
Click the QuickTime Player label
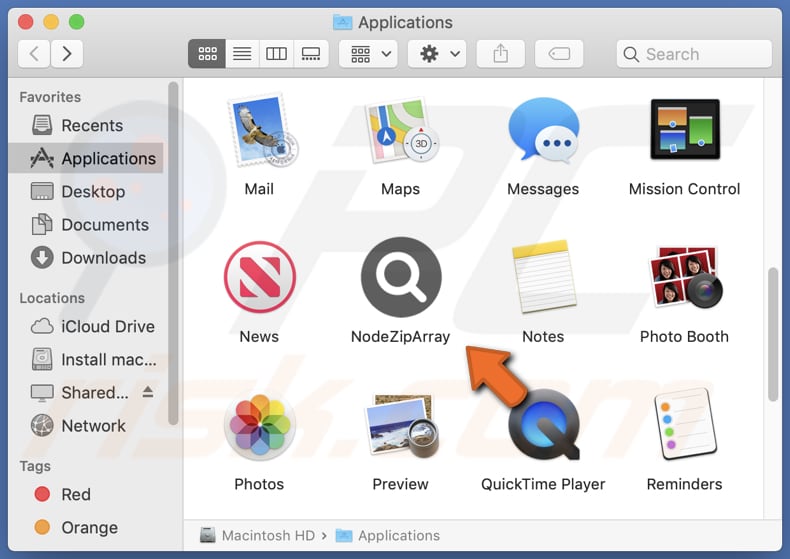click(x=543, y=484)
